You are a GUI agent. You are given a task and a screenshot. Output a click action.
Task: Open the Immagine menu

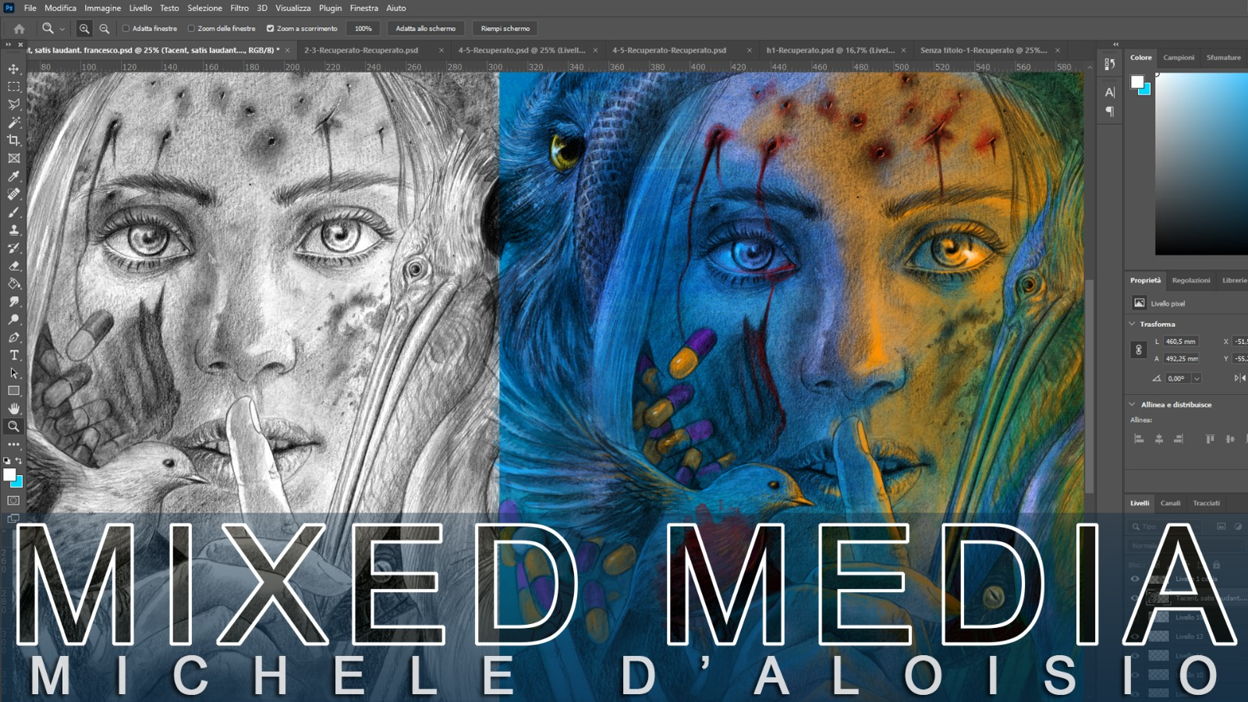[103, 8]
